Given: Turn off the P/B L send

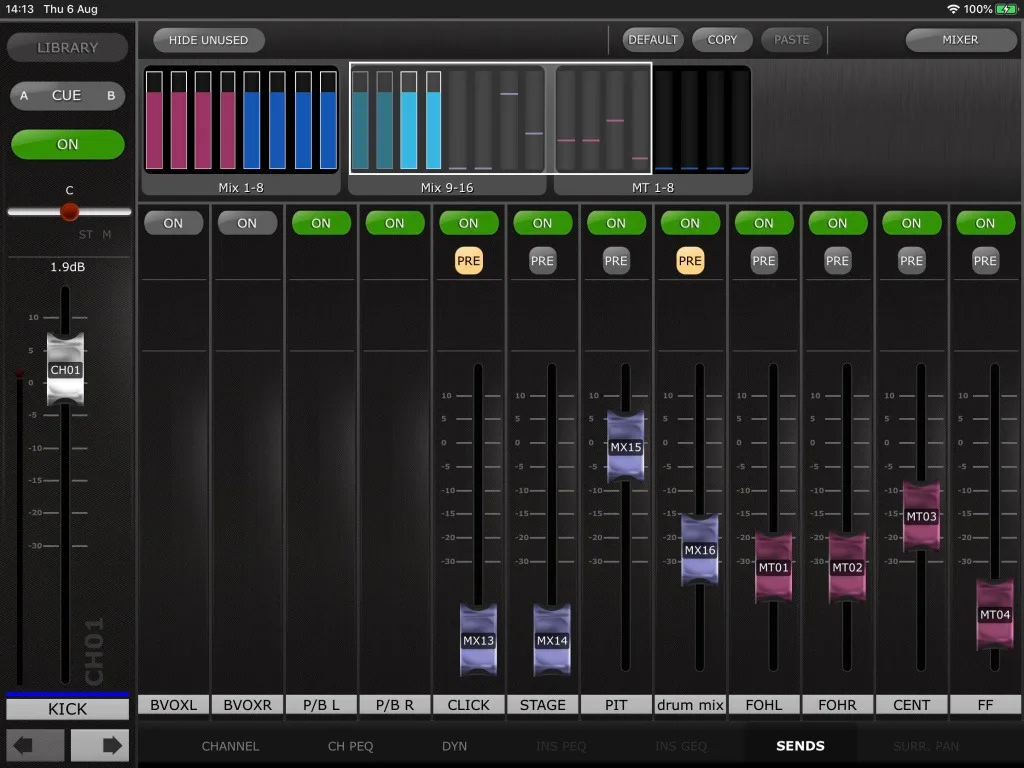Looking at the screenshot, I should (321, 223).
